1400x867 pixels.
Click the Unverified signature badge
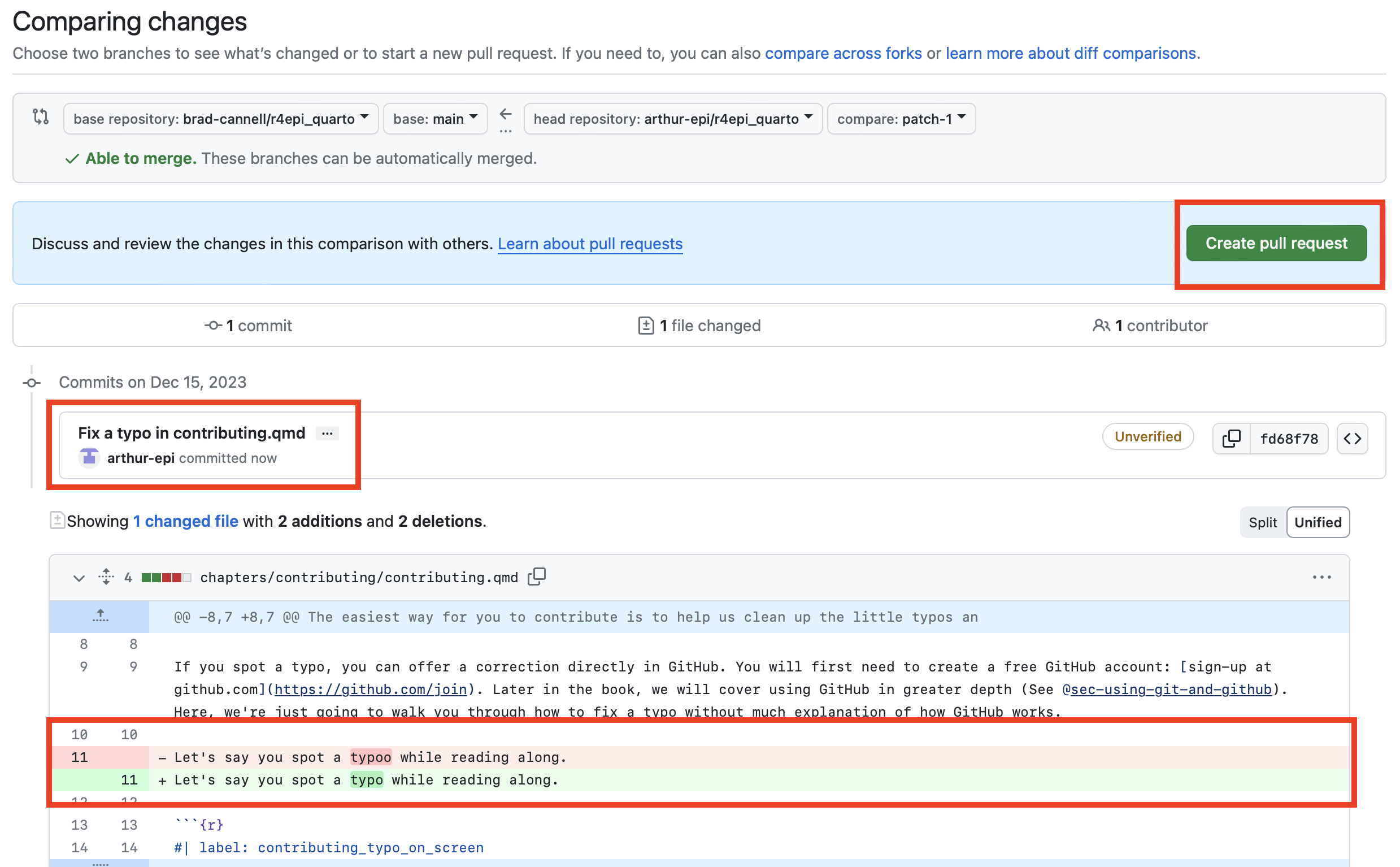pos(1147,437)
